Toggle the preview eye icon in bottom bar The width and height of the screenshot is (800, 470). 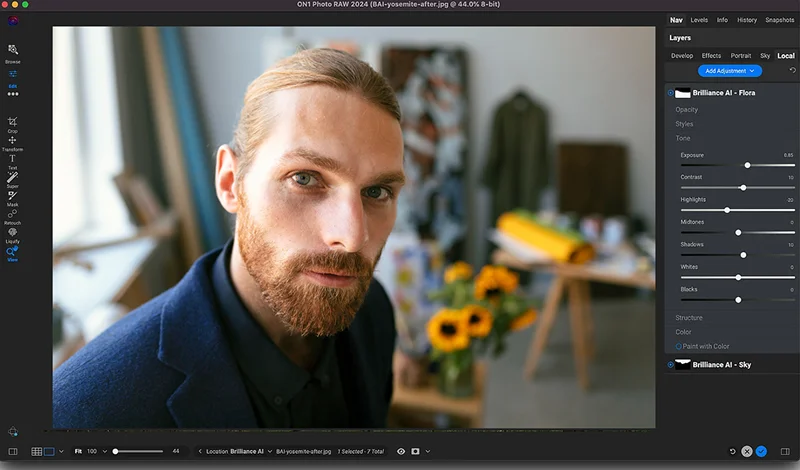point(401,452)
